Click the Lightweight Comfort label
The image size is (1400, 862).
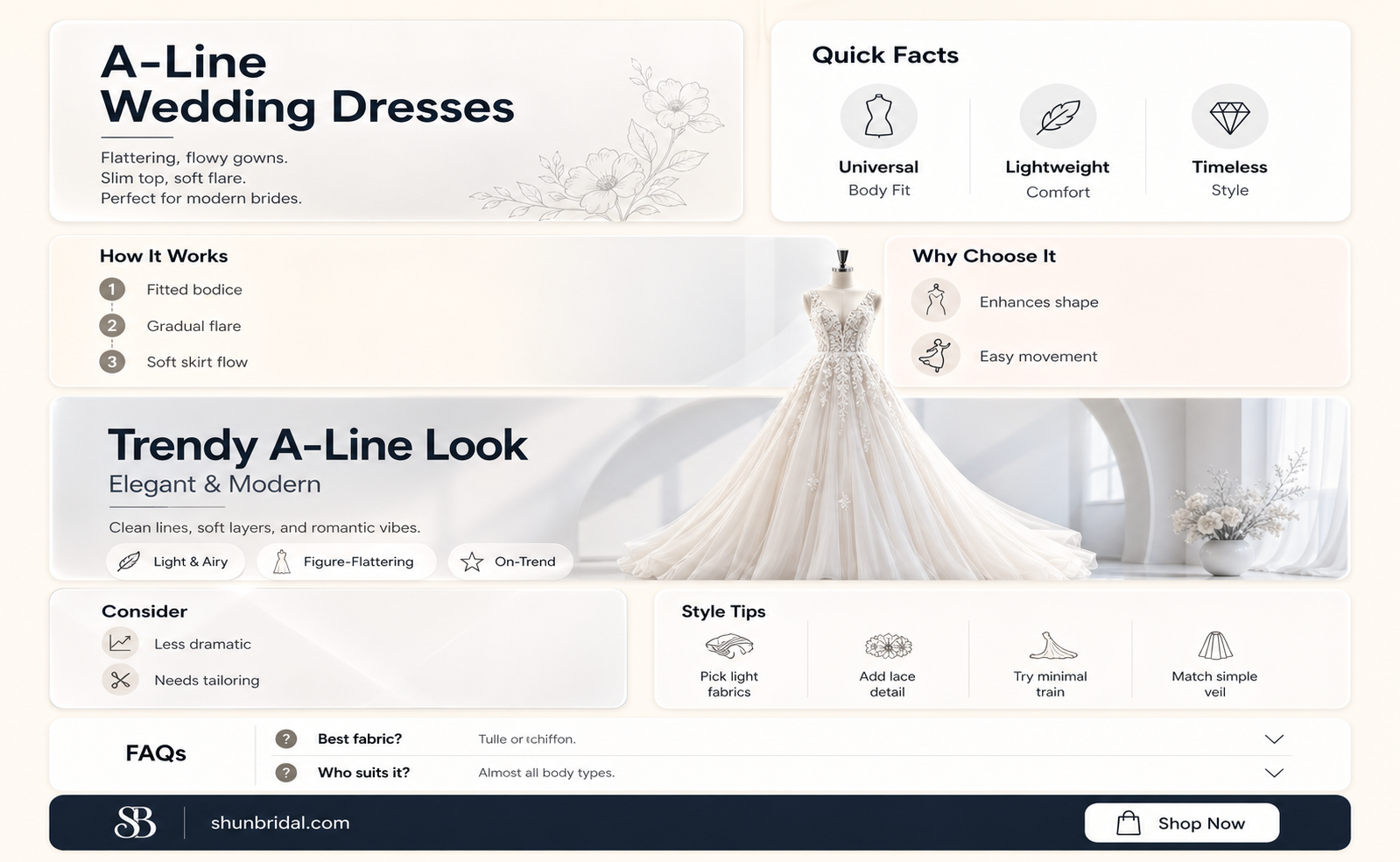point(1058,179)
